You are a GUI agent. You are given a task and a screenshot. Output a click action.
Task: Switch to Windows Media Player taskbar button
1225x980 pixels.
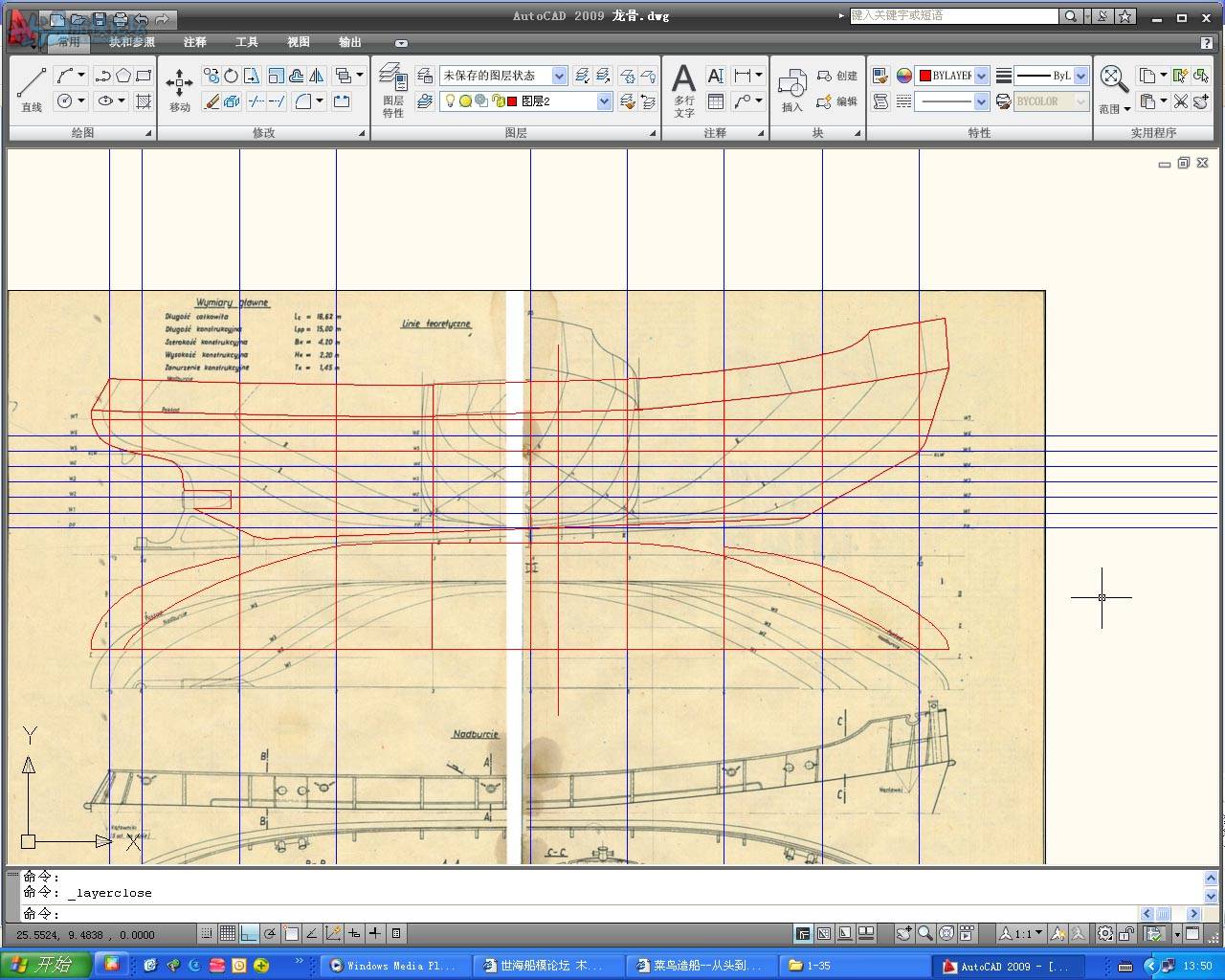(x=398, y=965)
